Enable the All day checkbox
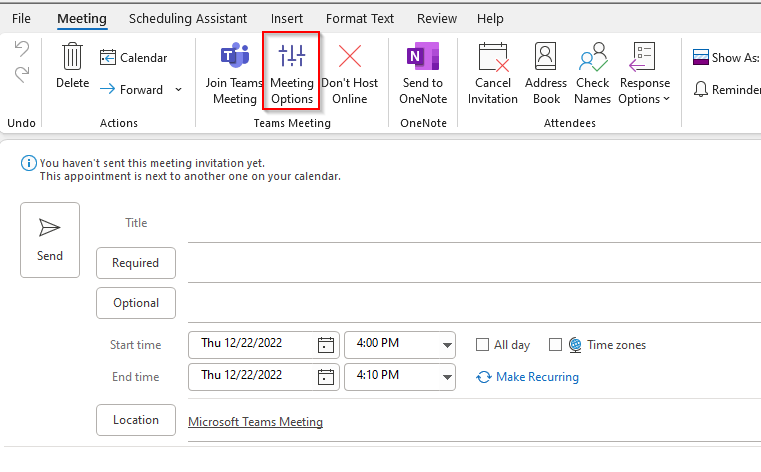Screen dimensions: 761x472 [482, 345]
